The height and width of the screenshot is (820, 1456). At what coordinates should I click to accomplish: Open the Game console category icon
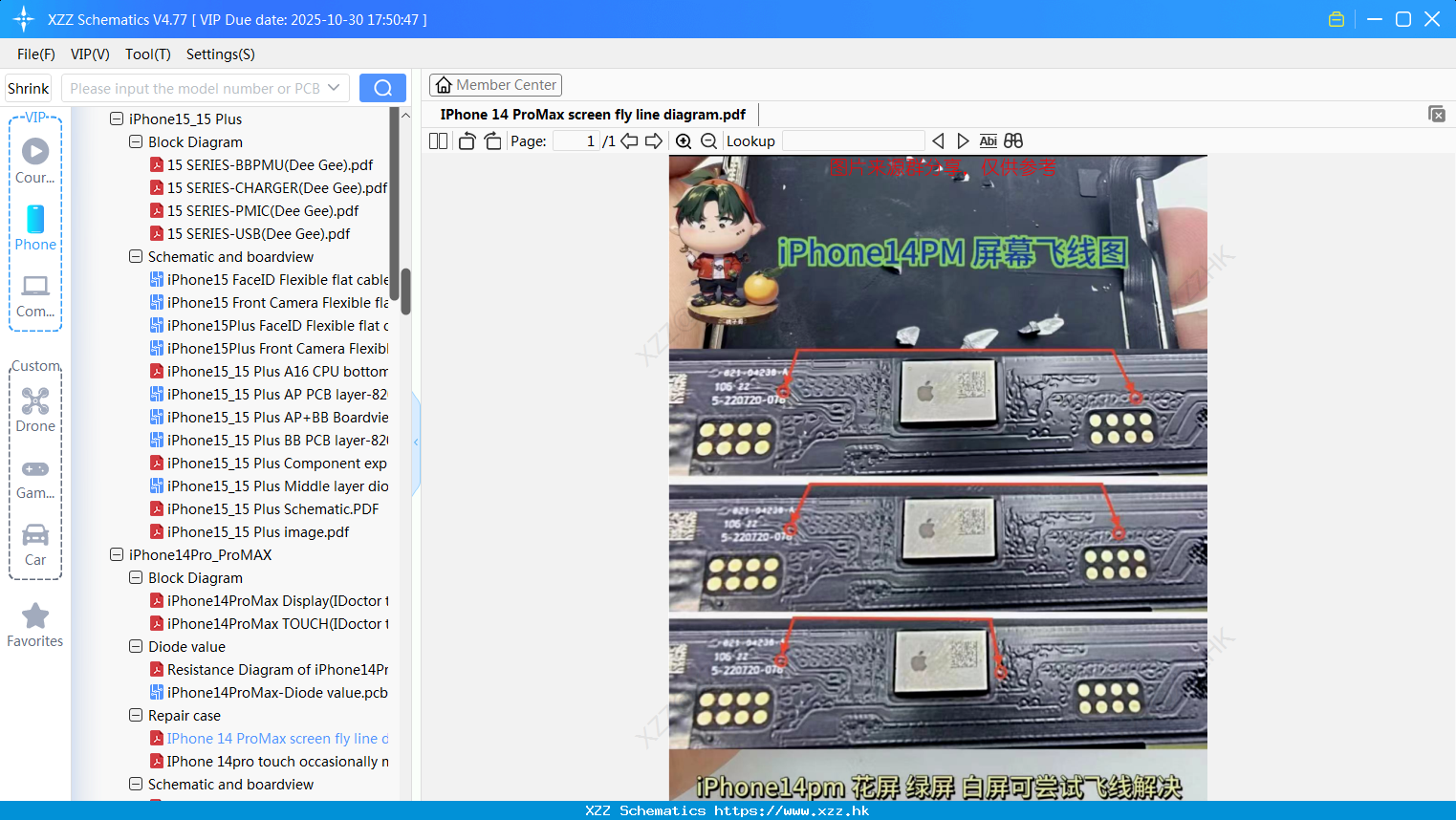(x=35, y=478)
